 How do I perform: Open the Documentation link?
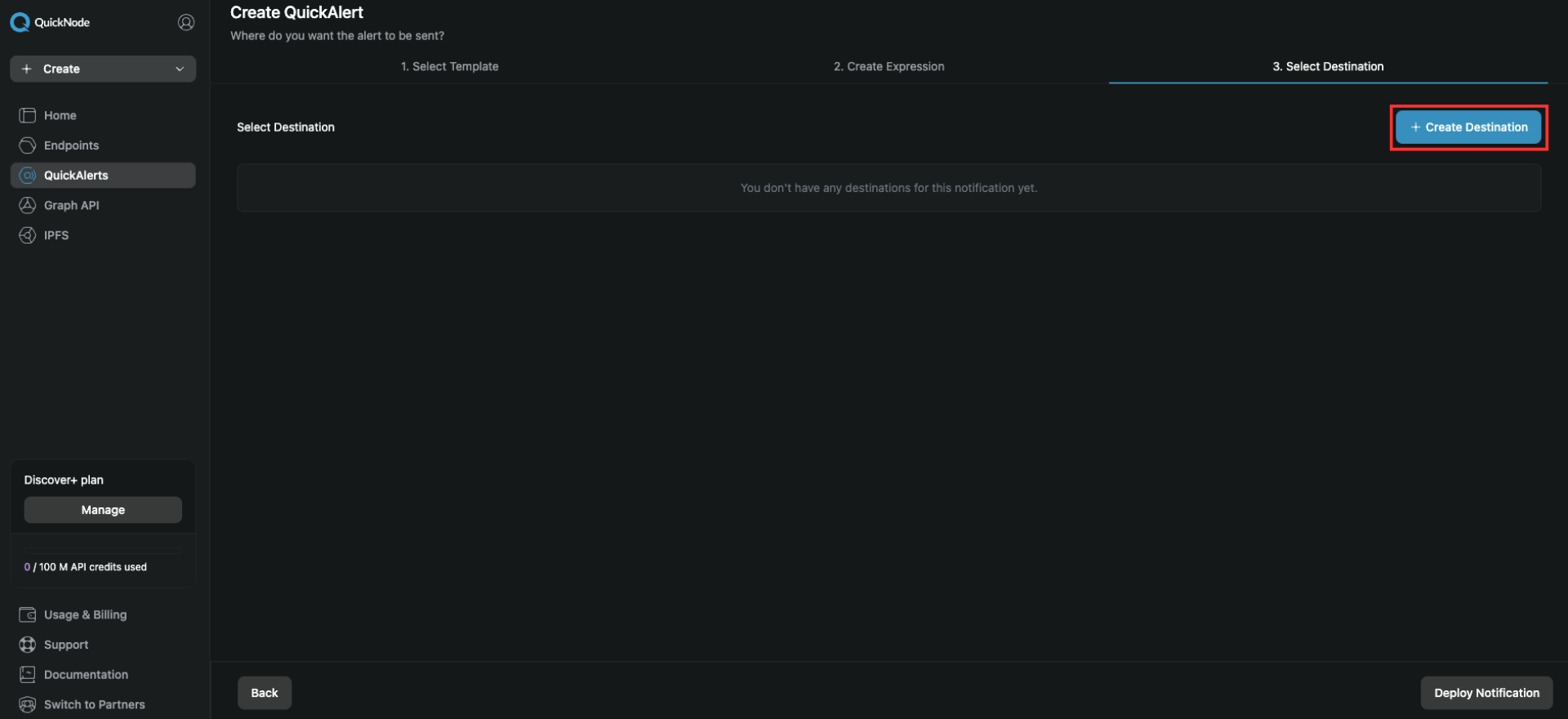pos(86,674)
